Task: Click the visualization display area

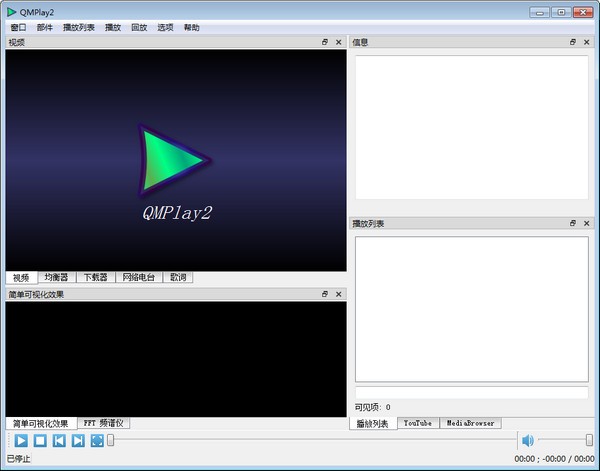Action: pyautogui.click(x=176, y=359)
